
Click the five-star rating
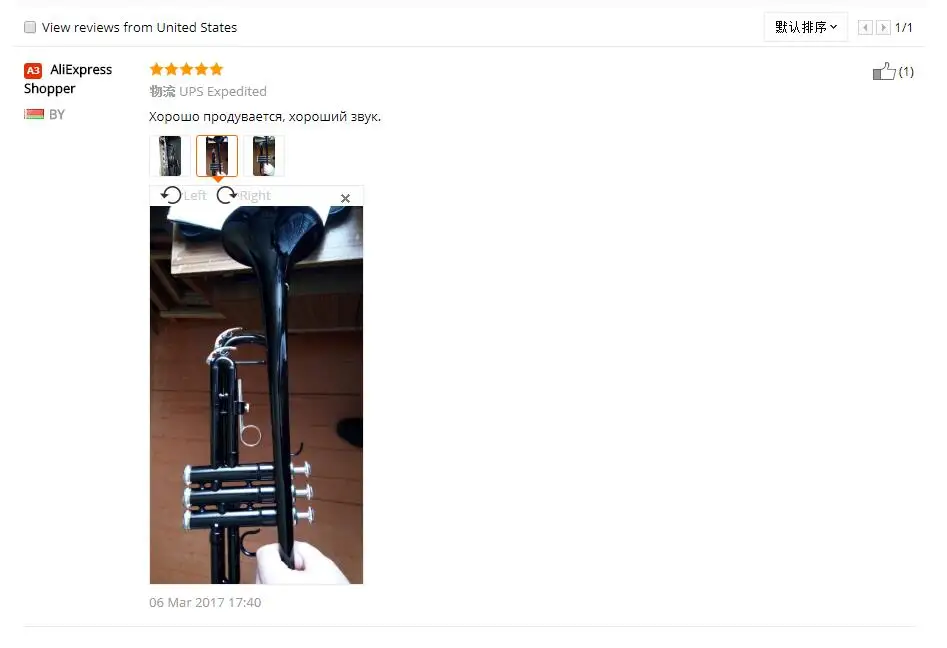(x=187, y=69)
